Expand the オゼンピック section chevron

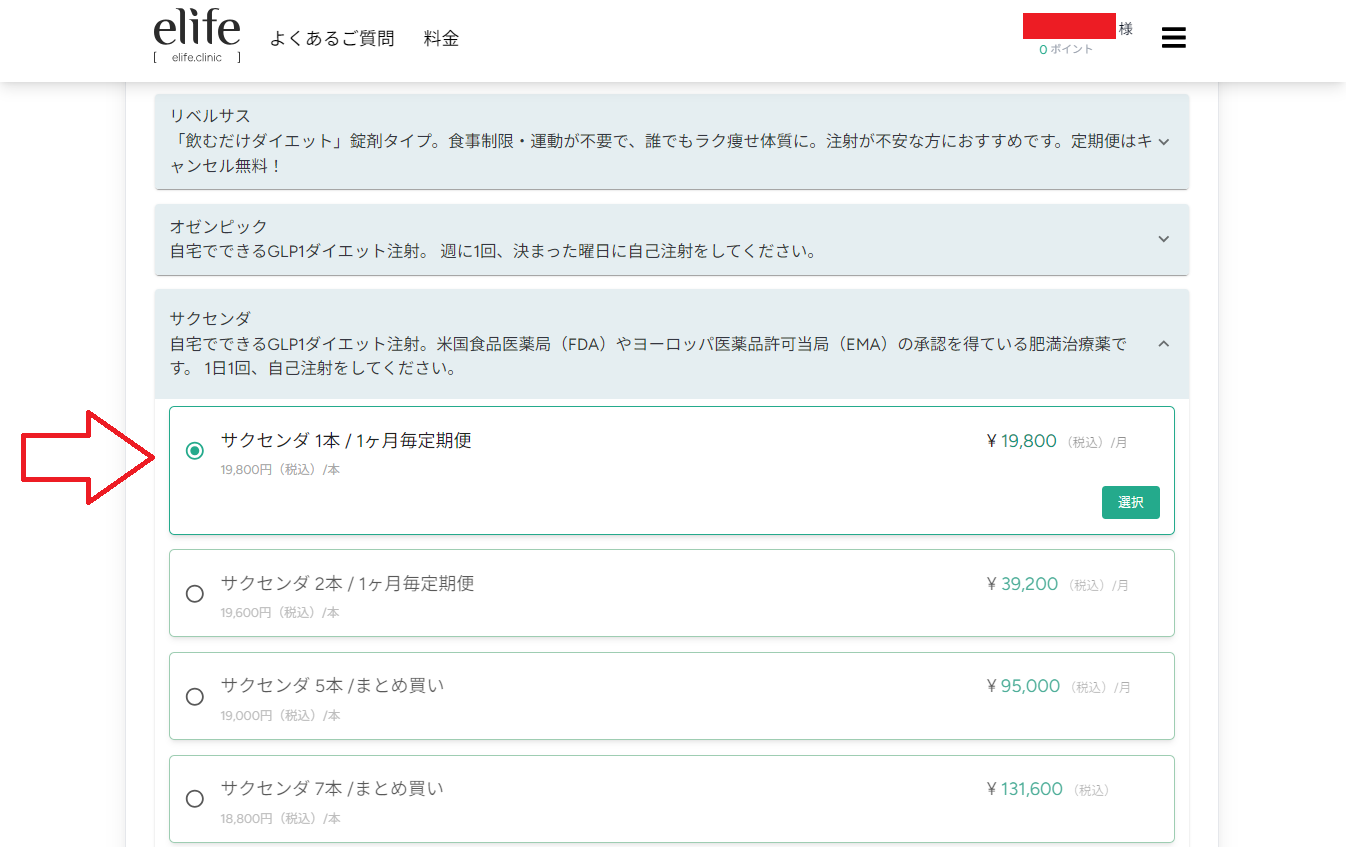(1163, 239)
